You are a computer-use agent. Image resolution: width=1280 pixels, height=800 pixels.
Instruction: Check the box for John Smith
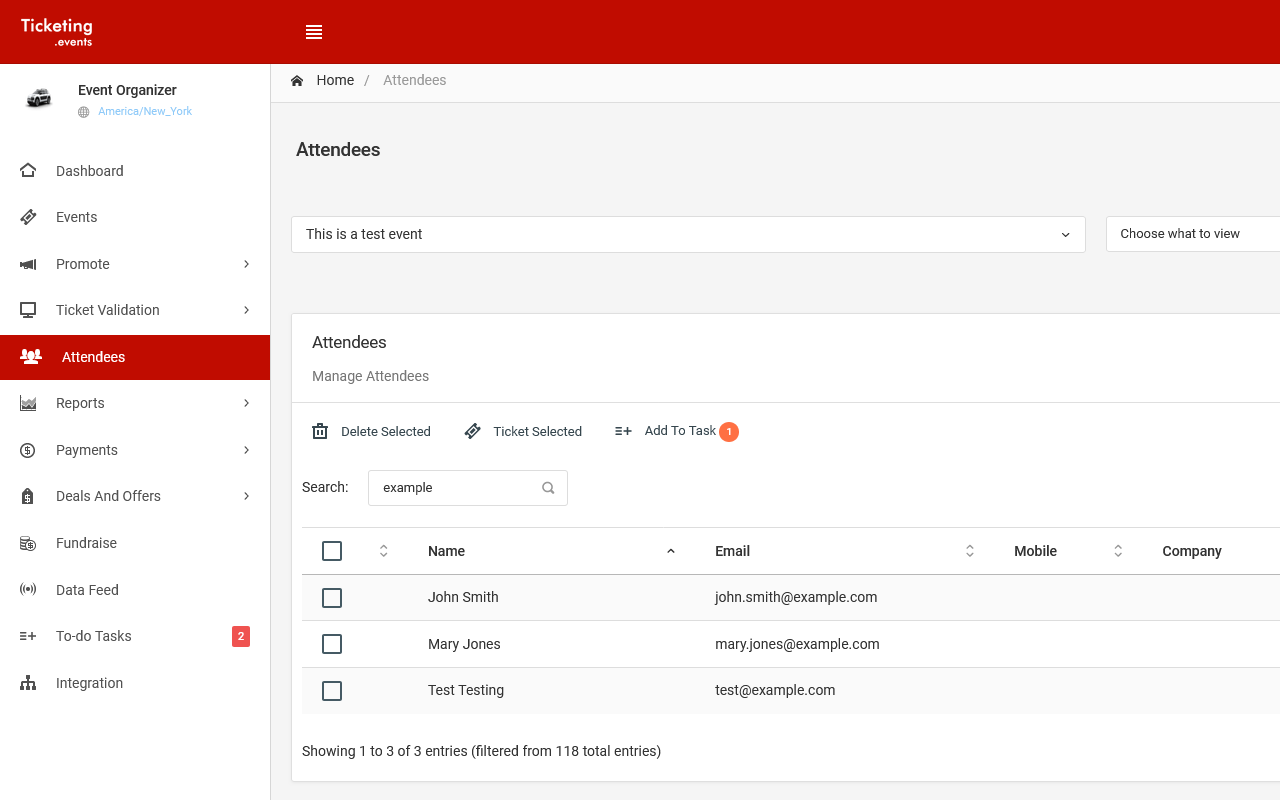click(332, 598)
